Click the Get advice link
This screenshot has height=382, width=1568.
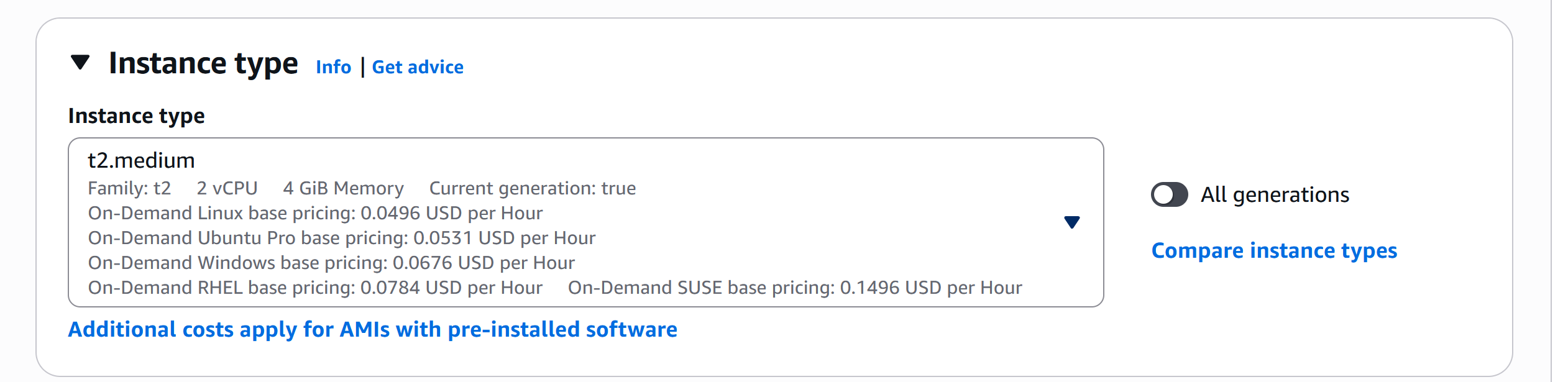pyautogui.click(x=418, y=67)
